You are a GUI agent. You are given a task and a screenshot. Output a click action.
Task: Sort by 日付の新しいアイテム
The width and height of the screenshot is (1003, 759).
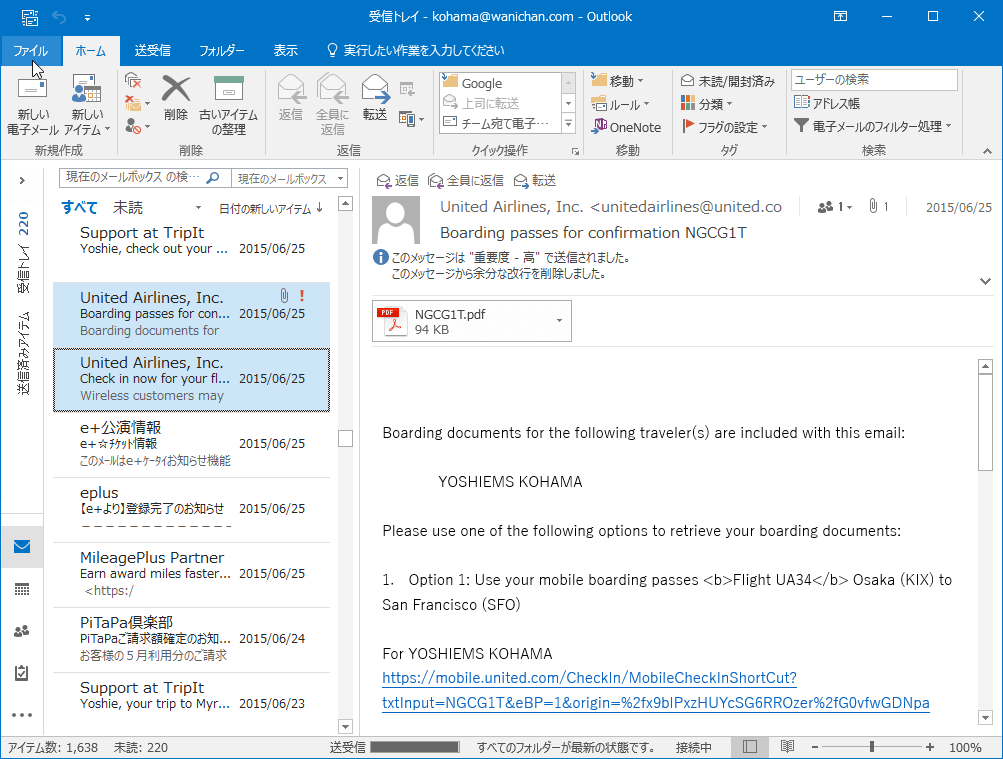tap(271, 208)
